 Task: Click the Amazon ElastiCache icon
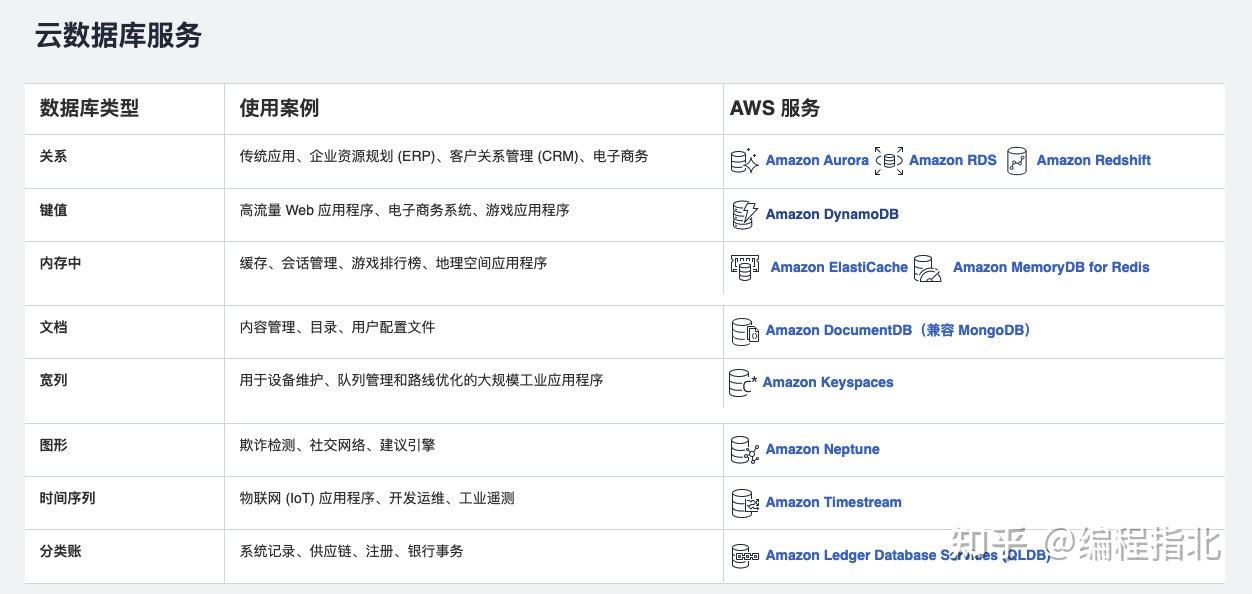(745, 267)
